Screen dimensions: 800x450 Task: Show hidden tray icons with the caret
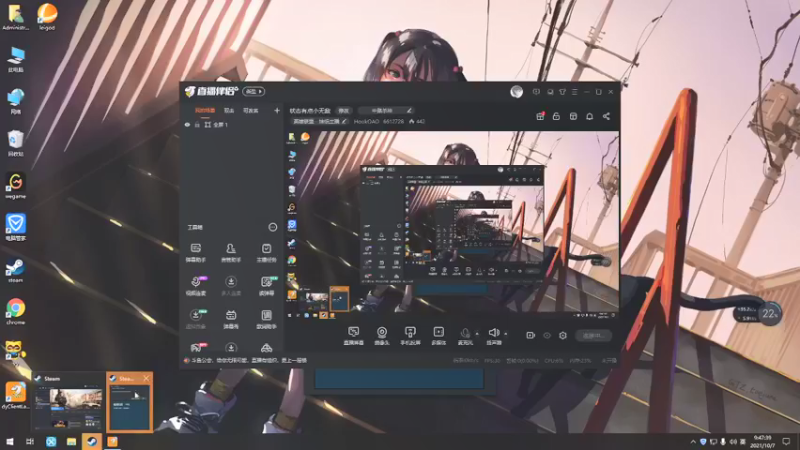693,441
